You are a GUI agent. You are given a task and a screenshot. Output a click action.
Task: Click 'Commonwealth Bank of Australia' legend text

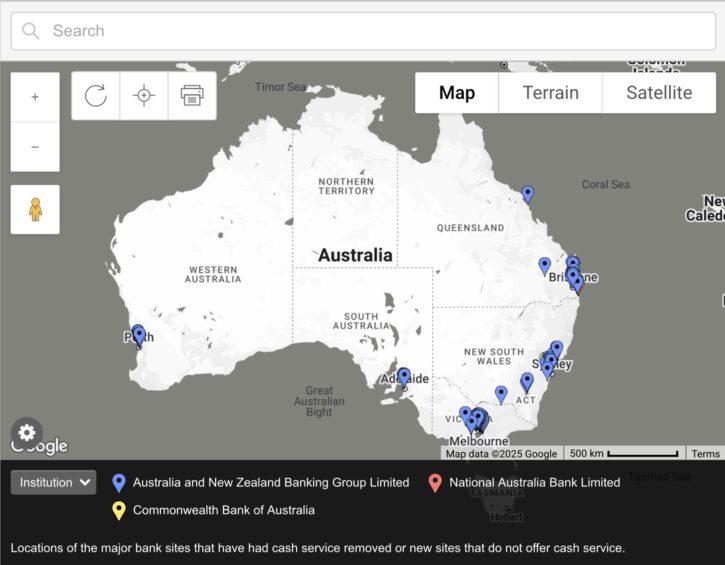tap(224, 510)
